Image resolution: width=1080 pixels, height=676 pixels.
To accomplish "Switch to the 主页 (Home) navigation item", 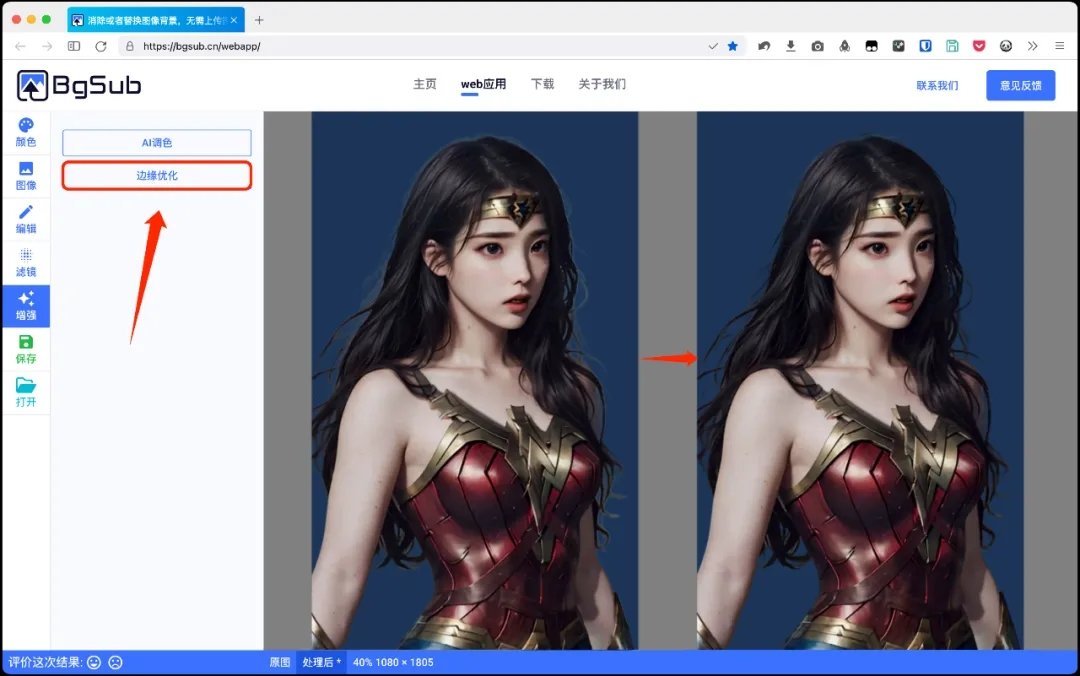I will coord(424,85).
